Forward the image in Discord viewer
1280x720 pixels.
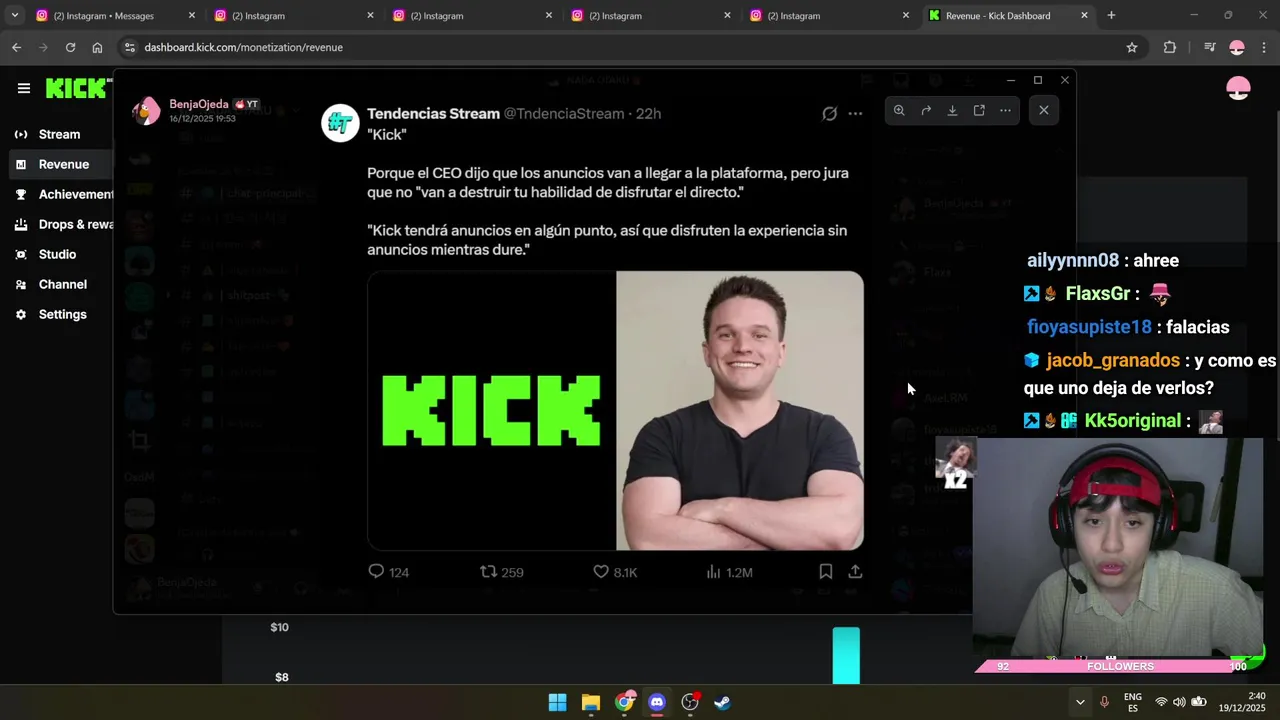(x=926, y=110)
